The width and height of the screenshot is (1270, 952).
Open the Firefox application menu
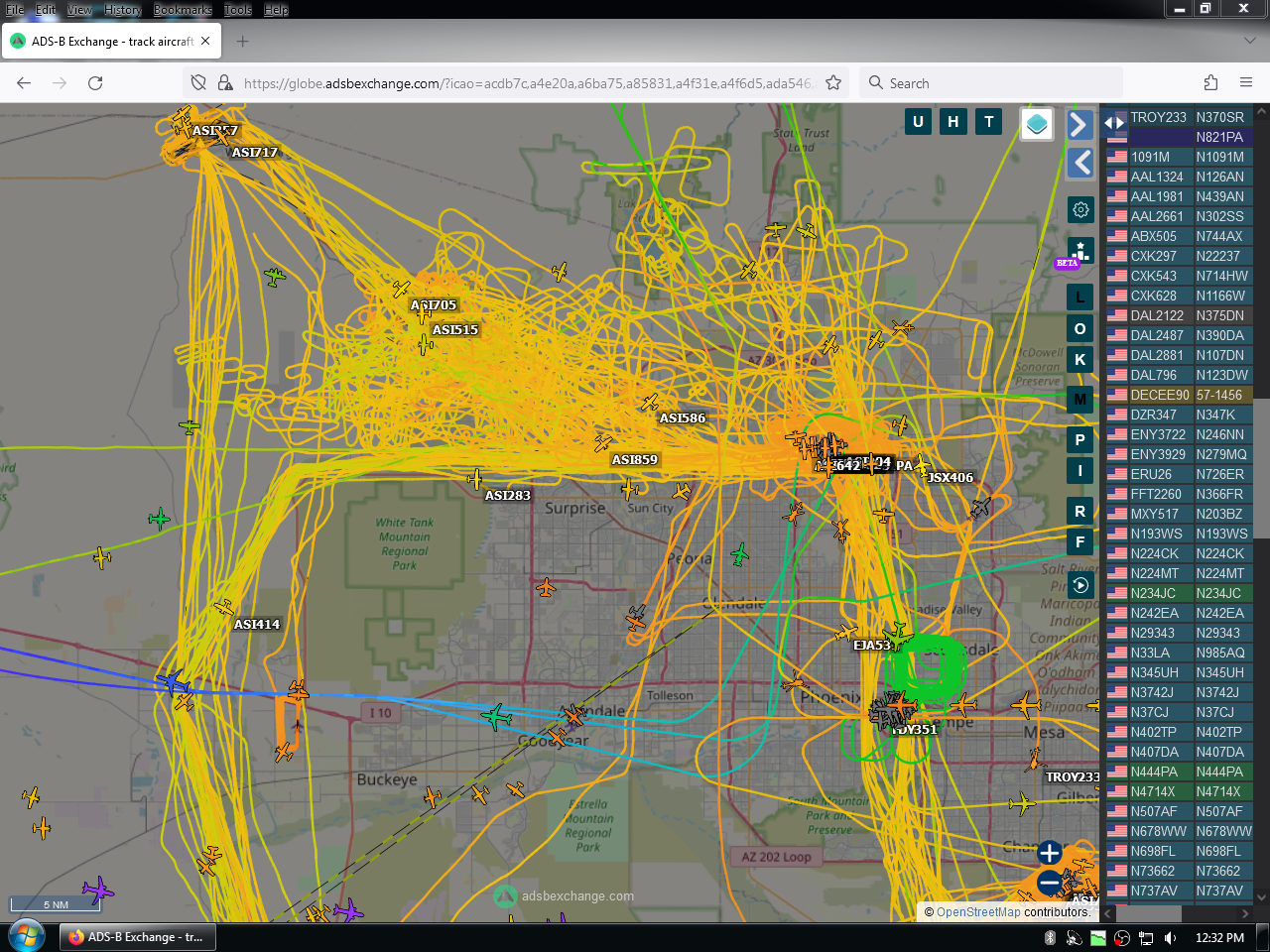pos(1246,83)
